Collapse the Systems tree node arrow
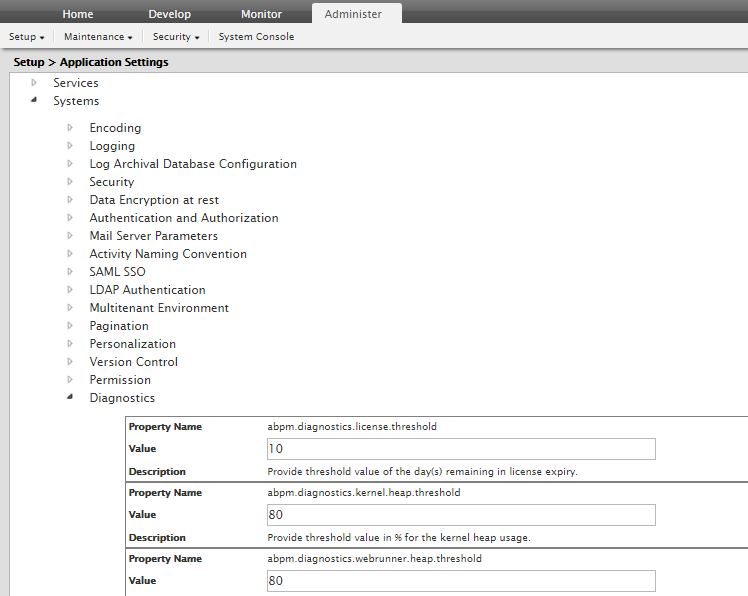 point(34,101)
